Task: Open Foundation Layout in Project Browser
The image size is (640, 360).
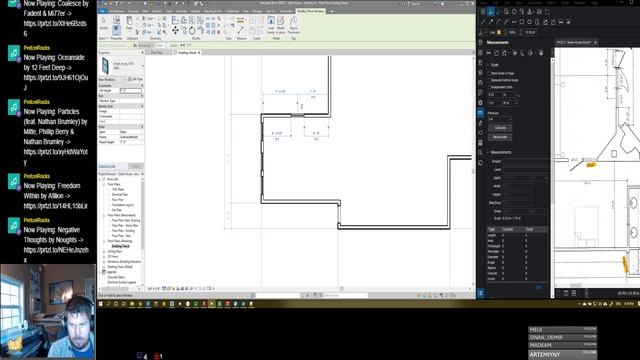Action: click(x=123, y=205)
